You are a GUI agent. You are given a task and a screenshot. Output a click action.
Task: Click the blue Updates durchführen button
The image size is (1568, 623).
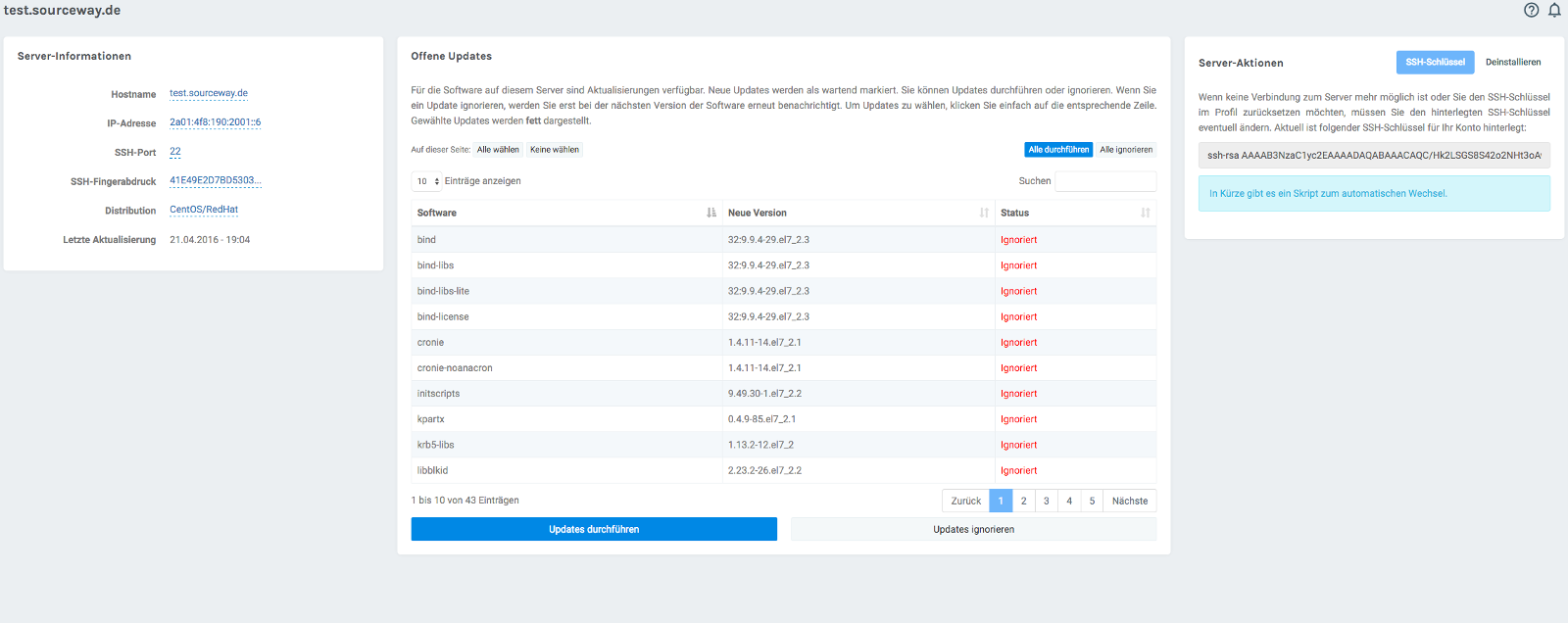pos(594,529)
